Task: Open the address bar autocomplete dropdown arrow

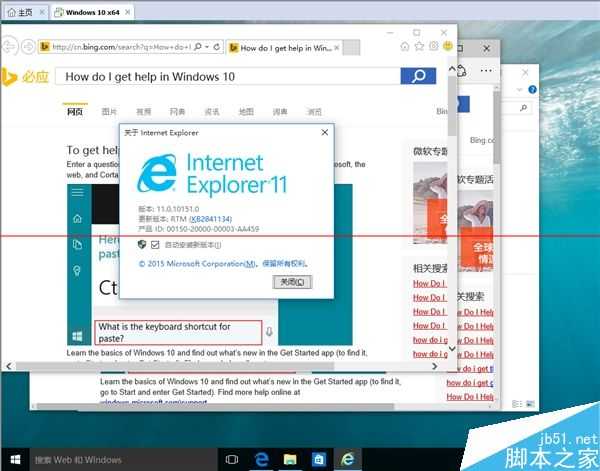Action: point(207,47)
